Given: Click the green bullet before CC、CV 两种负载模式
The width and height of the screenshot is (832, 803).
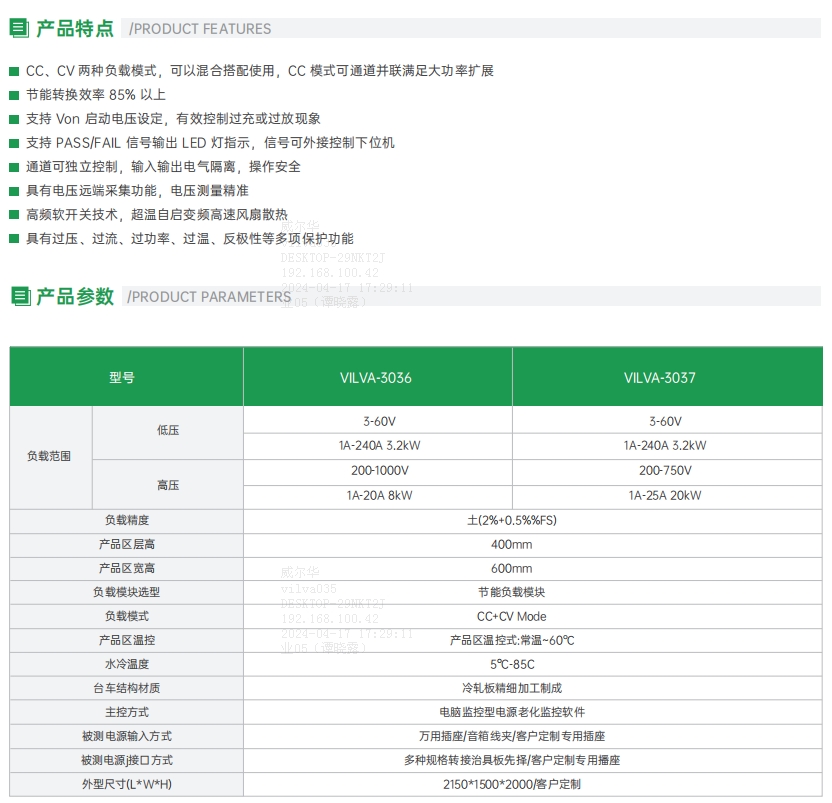Looking at the screenshot, I should [13, 71].
